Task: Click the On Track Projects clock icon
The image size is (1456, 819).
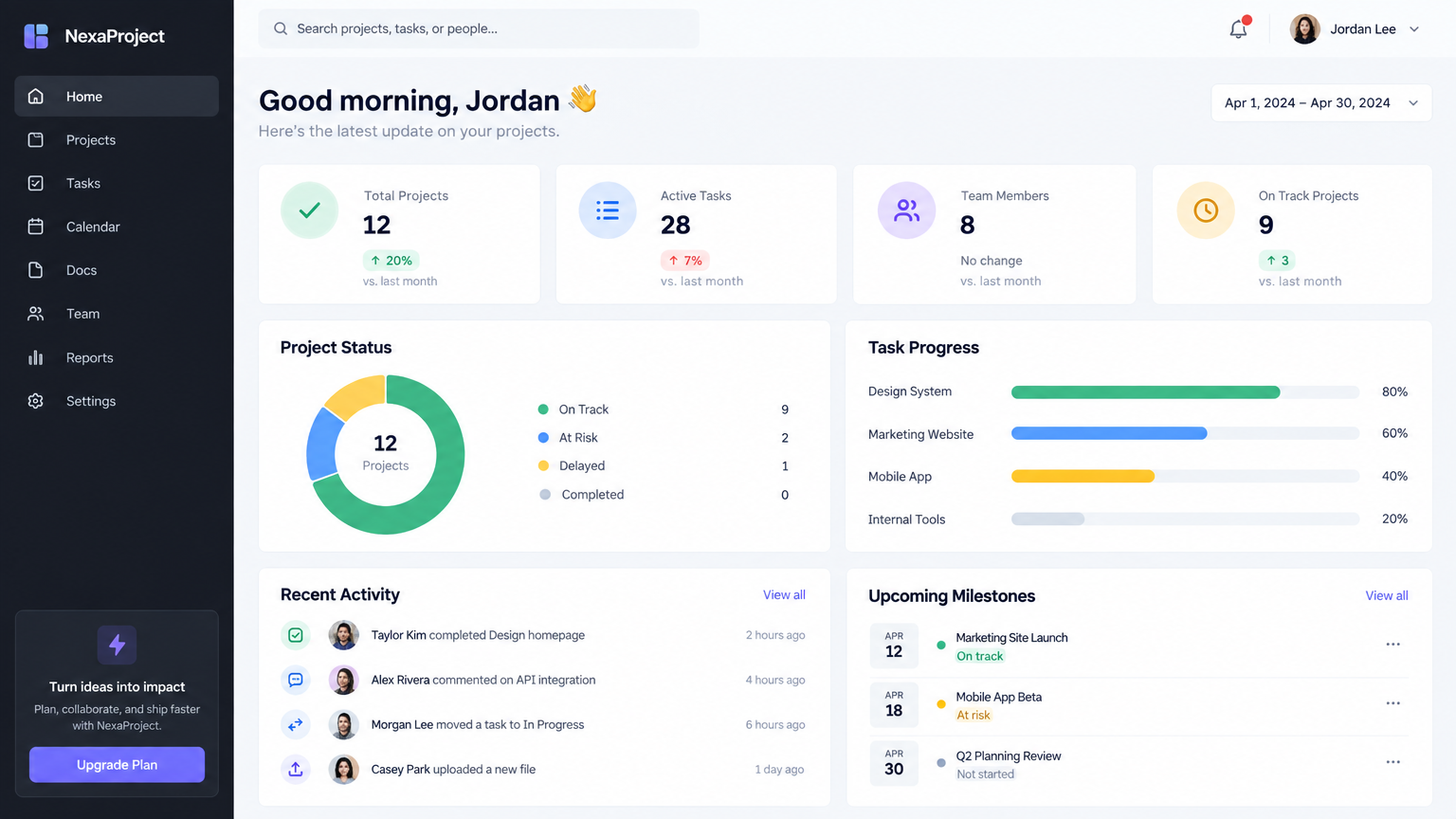Action: point(1206,210)
